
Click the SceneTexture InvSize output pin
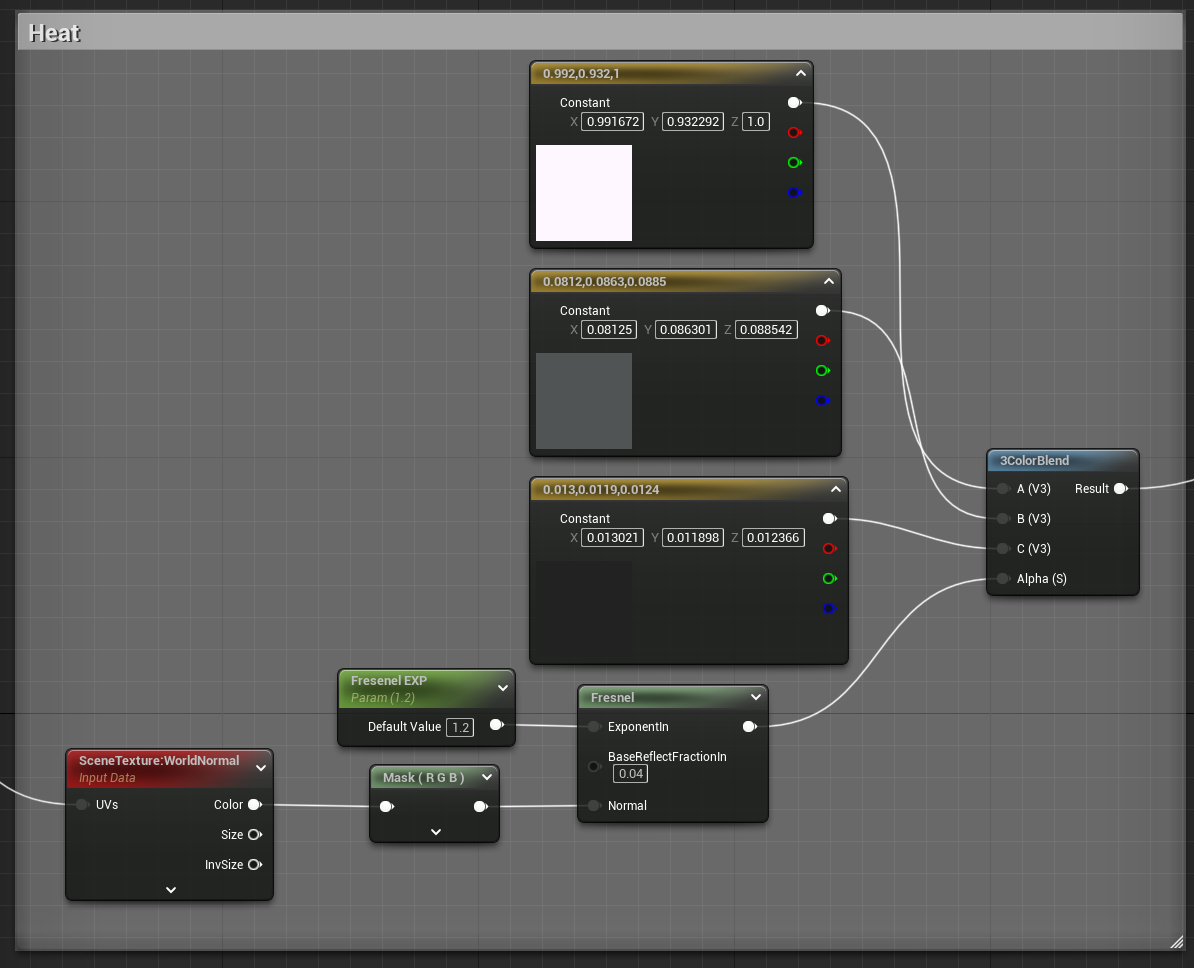point(255,864)
